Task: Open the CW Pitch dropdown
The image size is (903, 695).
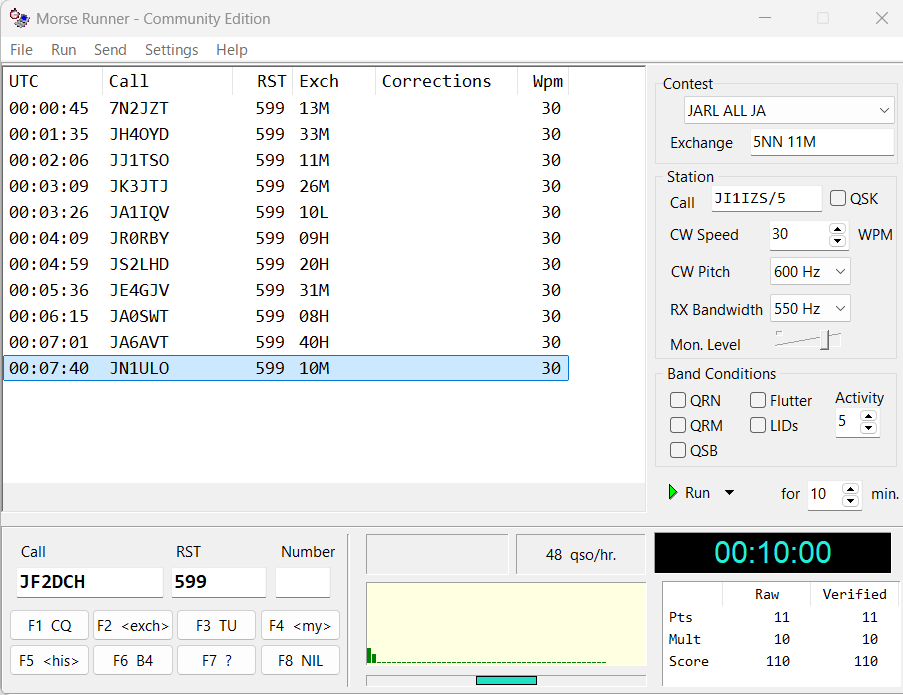Action: point(810,271)
